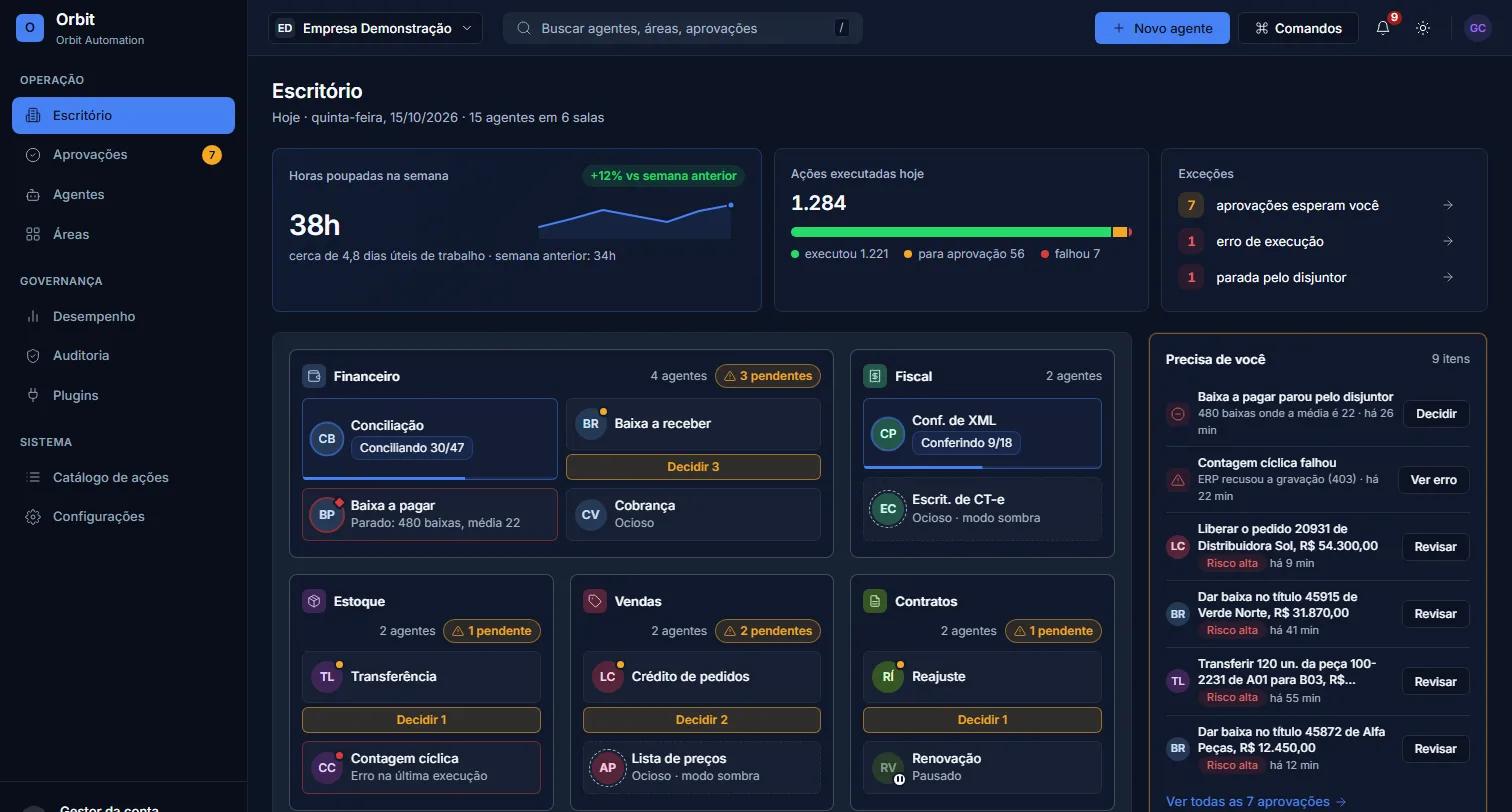Click the notifications bell icon
1512x812 pixels.
1383,28
